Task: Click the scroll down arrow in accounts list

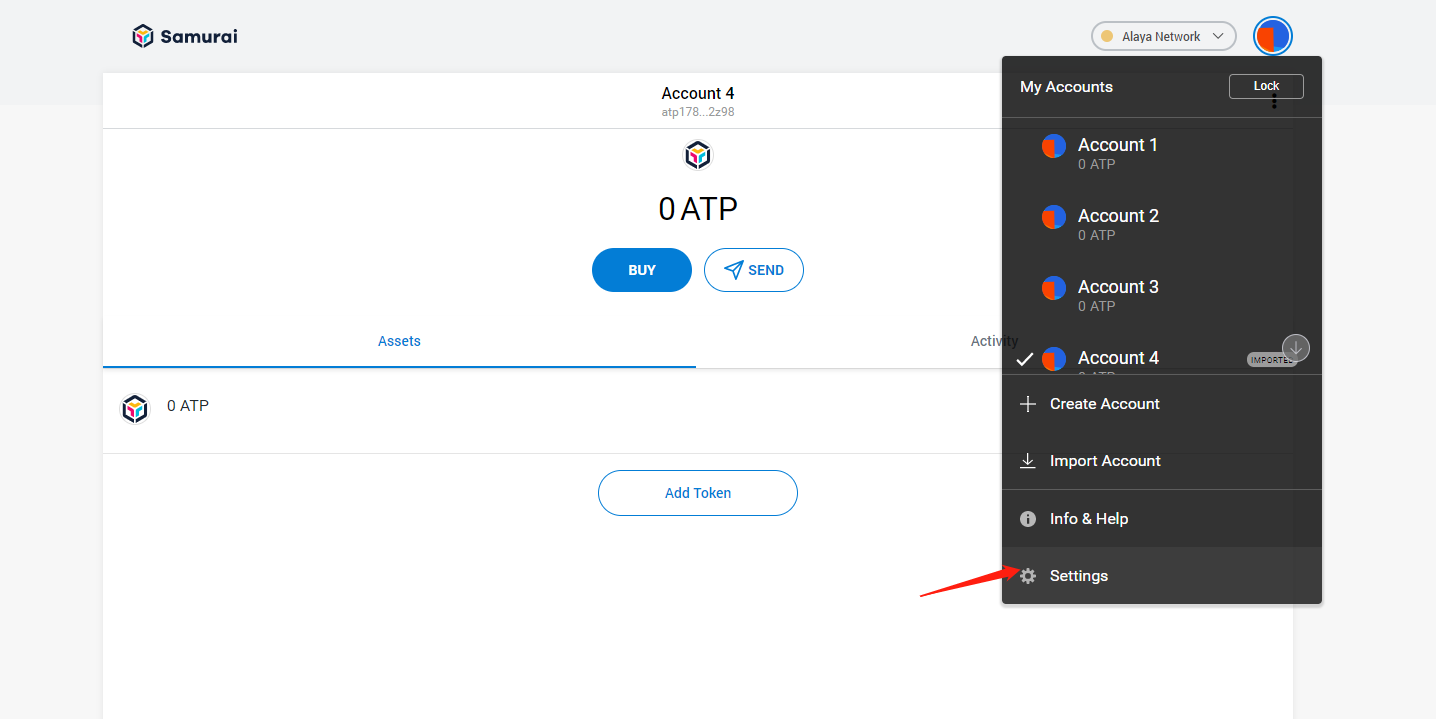Action: [x=1296, y=348]
